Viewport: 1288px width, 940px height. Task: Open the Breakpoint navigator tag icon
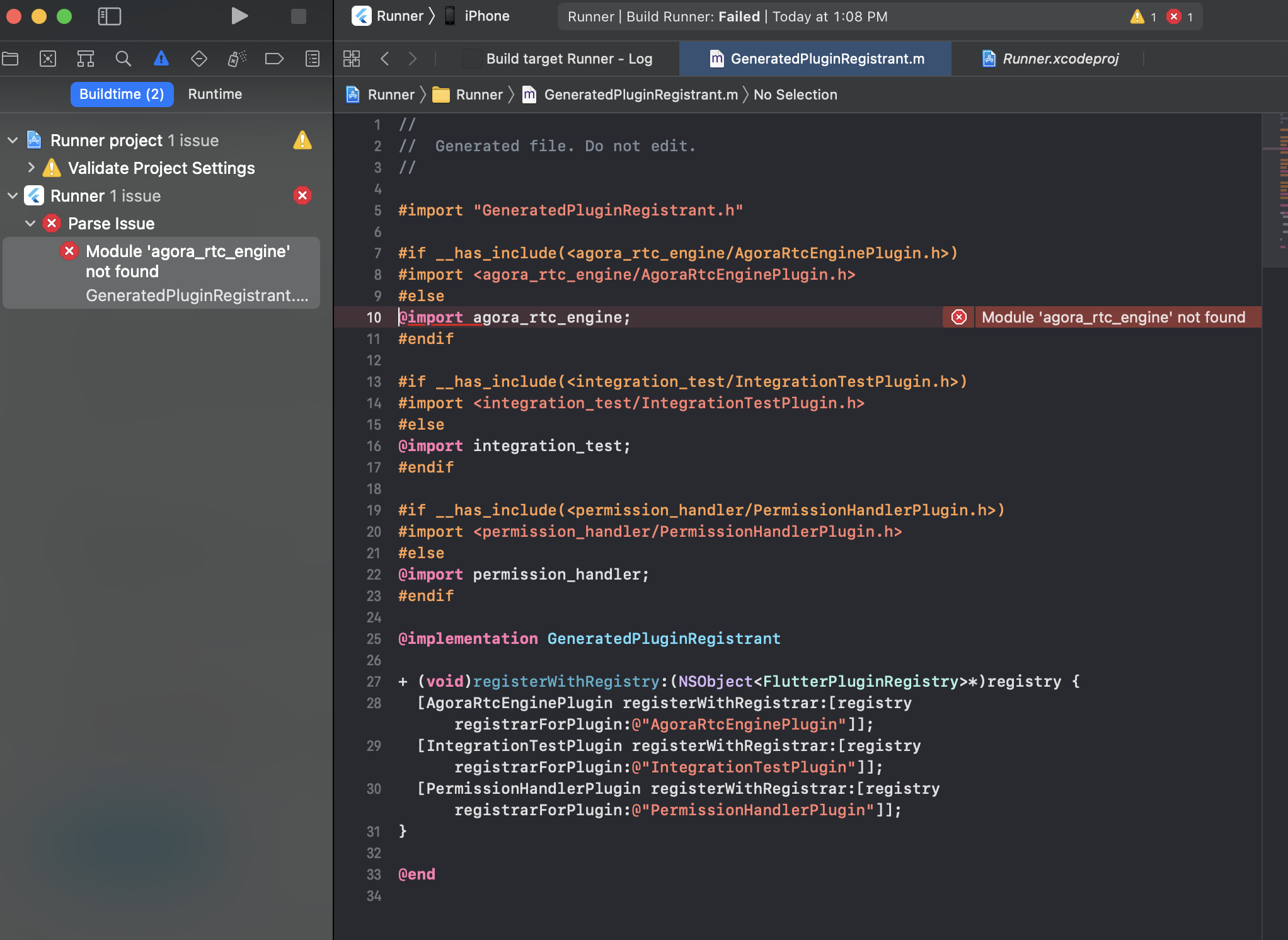274,58
